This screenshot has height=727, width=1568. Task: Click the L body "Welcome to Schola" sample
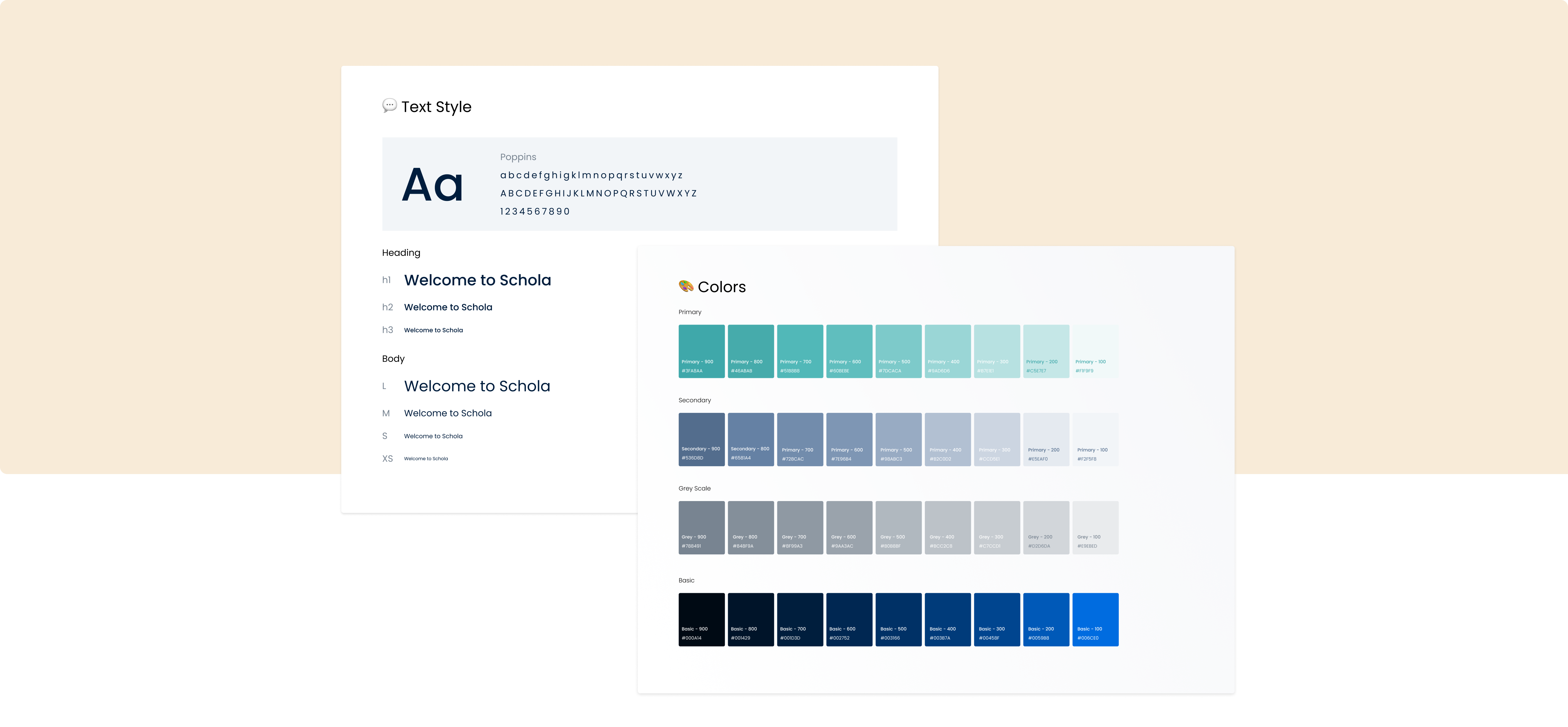pos(477,386)
